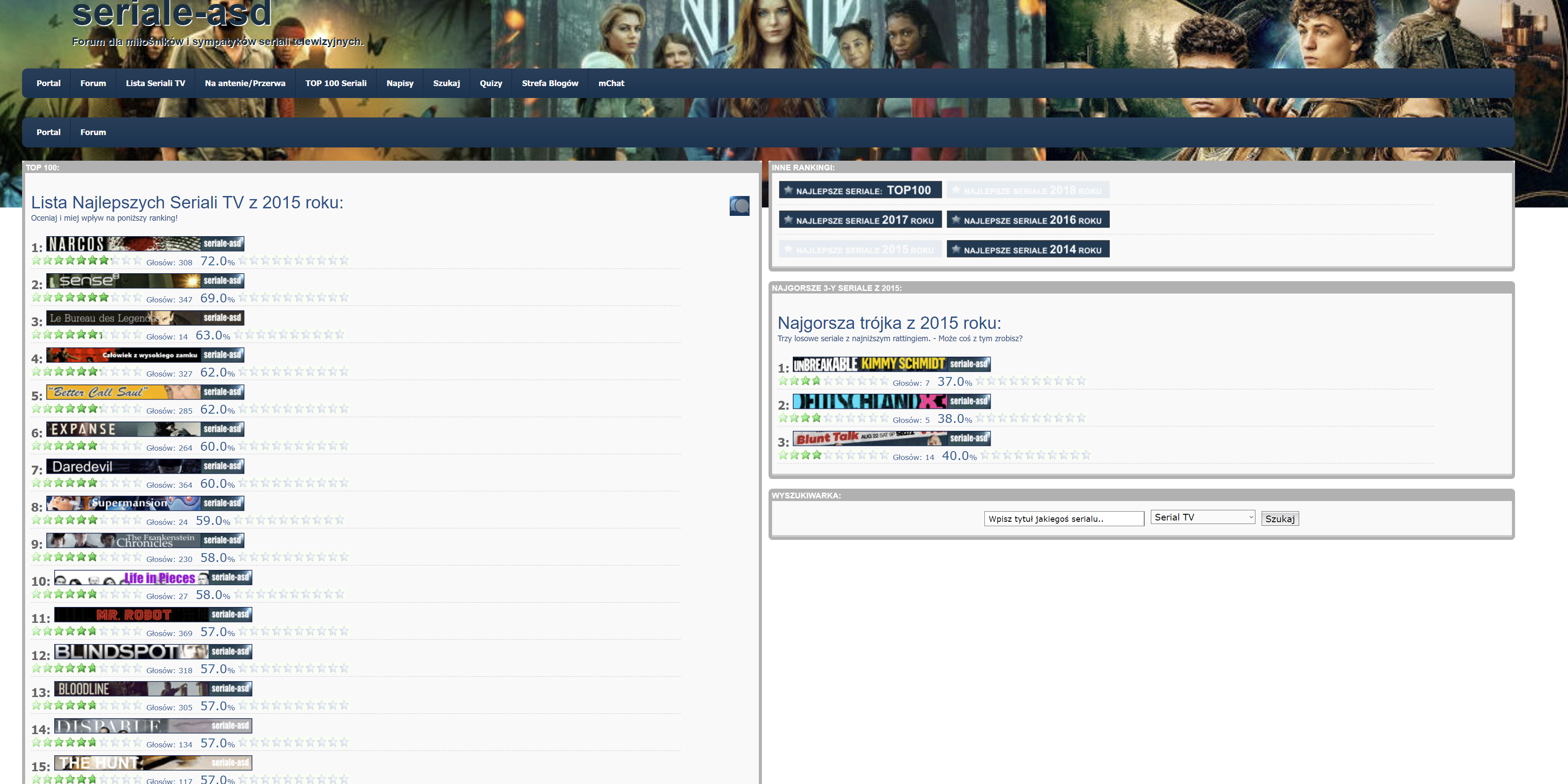This screenshot has height=784, width=1568.
Task: Open the Narcos series banner
Action: point(145,244)
